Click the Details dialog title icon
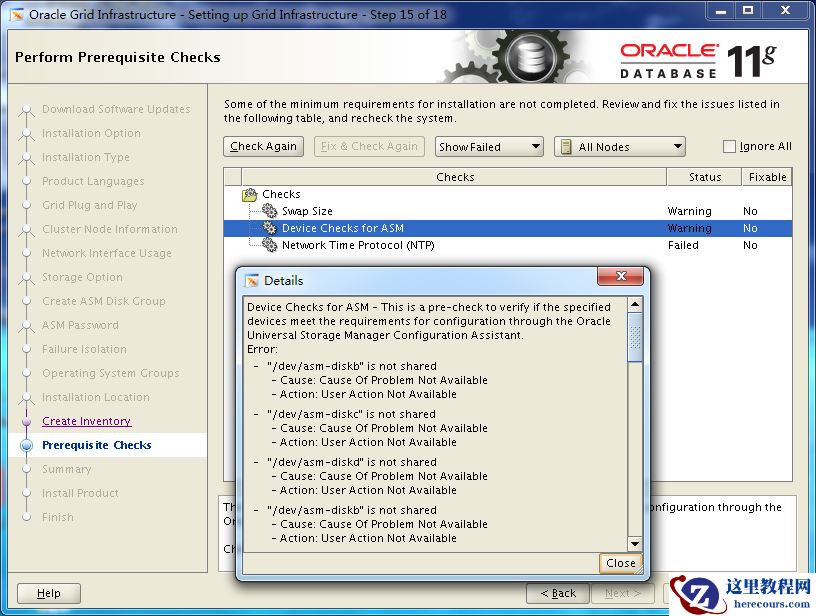 pos(252,280)
